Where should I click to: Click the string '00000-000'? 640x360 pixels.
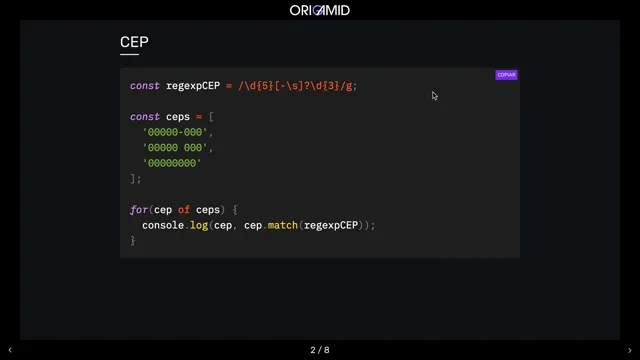point(175,132)
